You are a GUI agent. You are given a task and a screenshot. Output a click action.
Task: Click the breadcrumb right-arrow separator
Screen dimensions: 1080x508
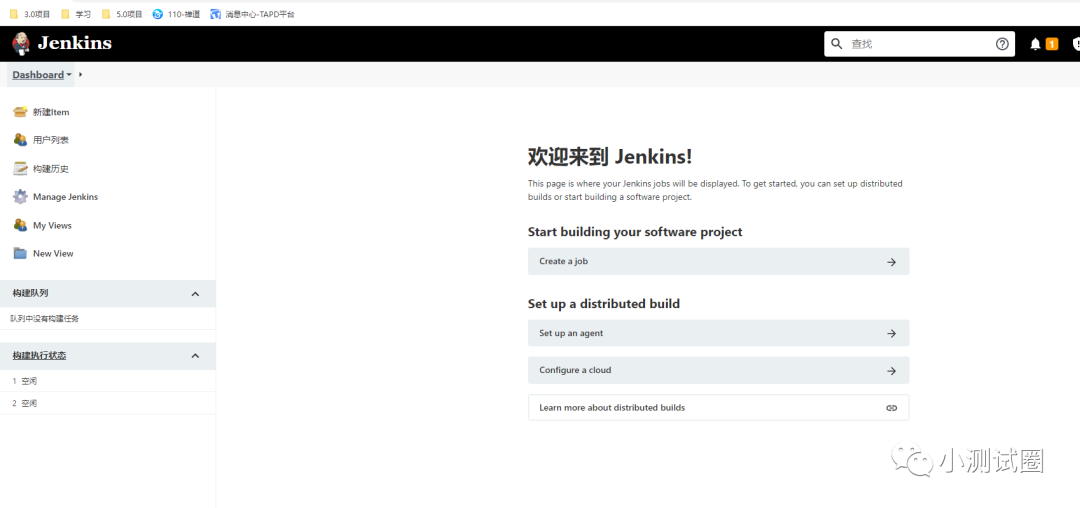point(81,74)
